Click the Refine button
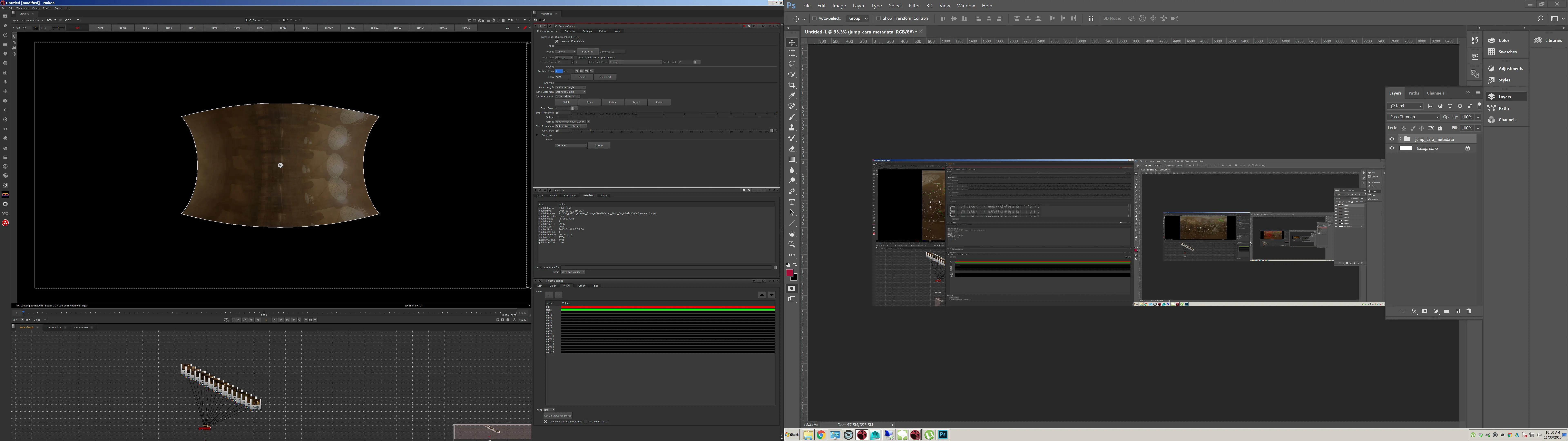The image size is (1568, 441). pyautogui.click(x=613, y=102)
